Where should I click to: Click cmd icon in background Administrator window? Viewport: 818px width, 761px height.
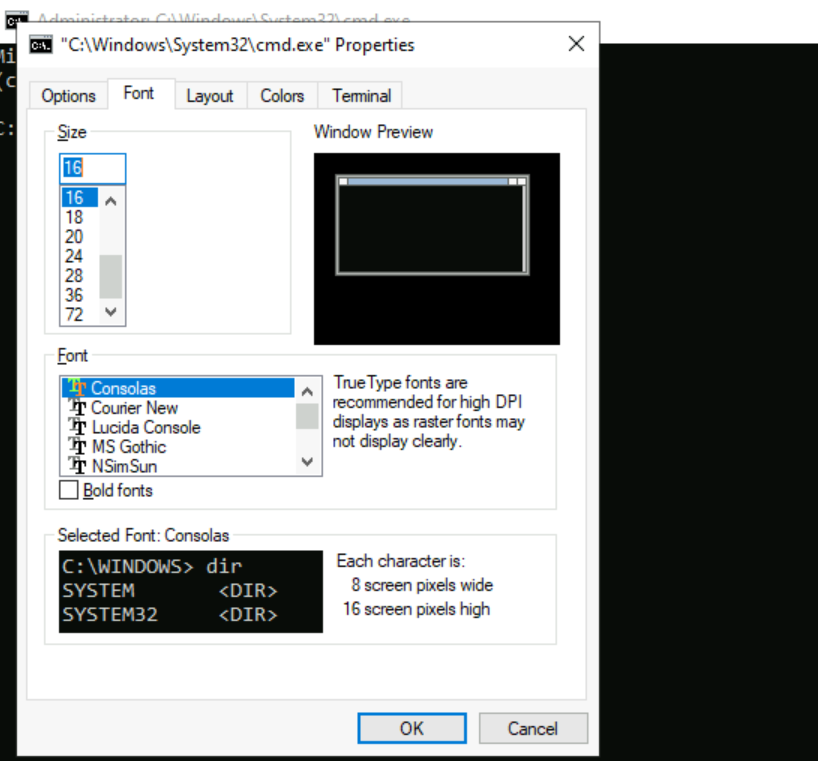17,20
